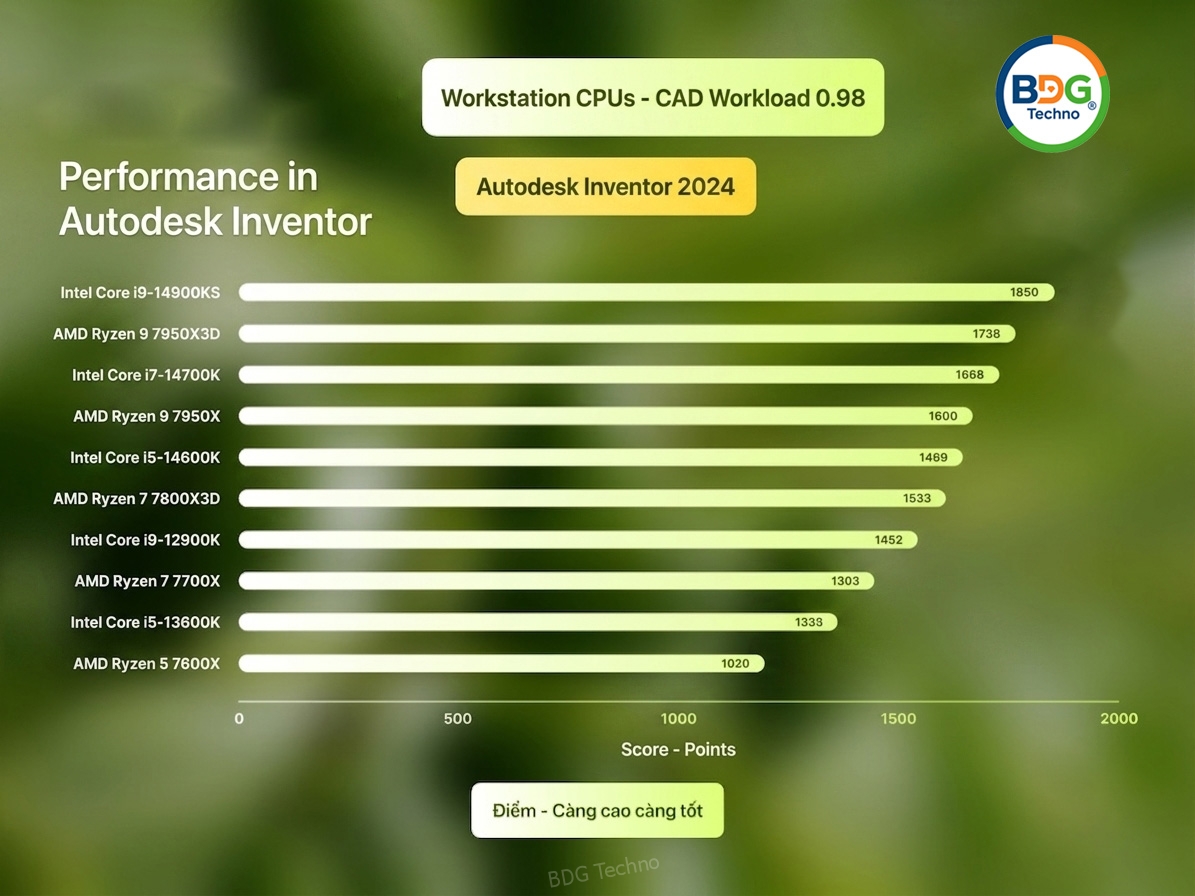
Task: Select the "AMD Ryzen 9 7950X3D" label
Action: tap(136, 334)
